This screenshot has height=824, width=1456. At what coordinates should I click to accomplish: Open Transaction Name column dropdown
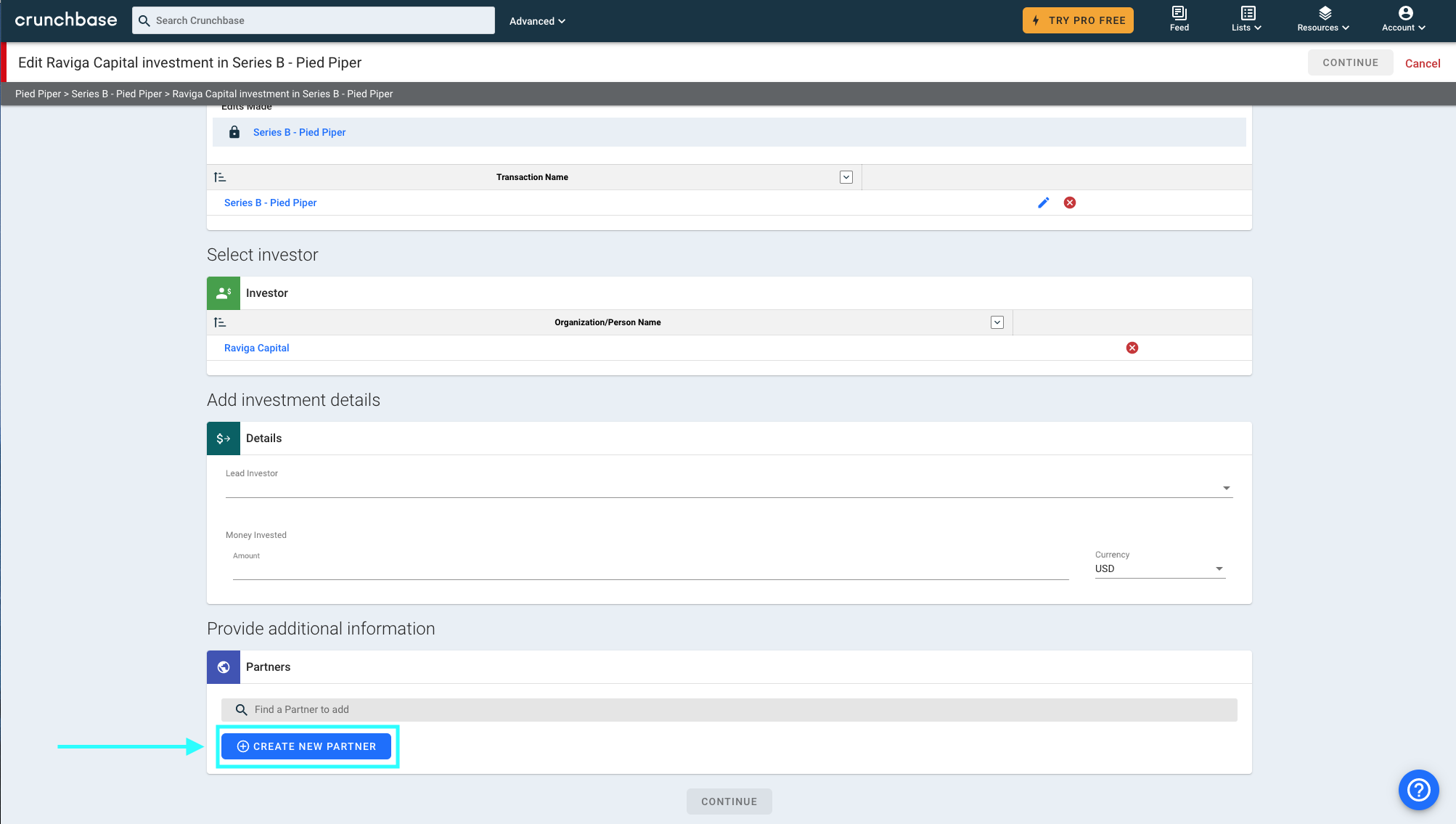pyautogui.click(x=846, y=177)
